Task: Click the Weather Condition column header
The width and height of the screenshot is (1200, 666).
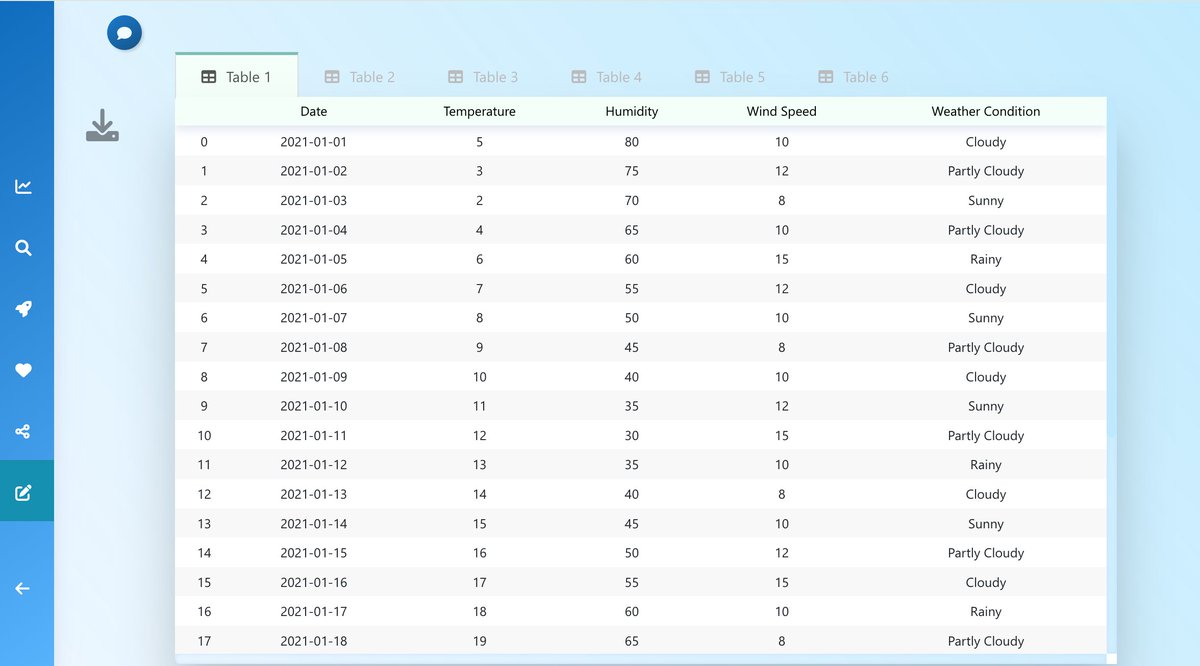Action: 986,112
